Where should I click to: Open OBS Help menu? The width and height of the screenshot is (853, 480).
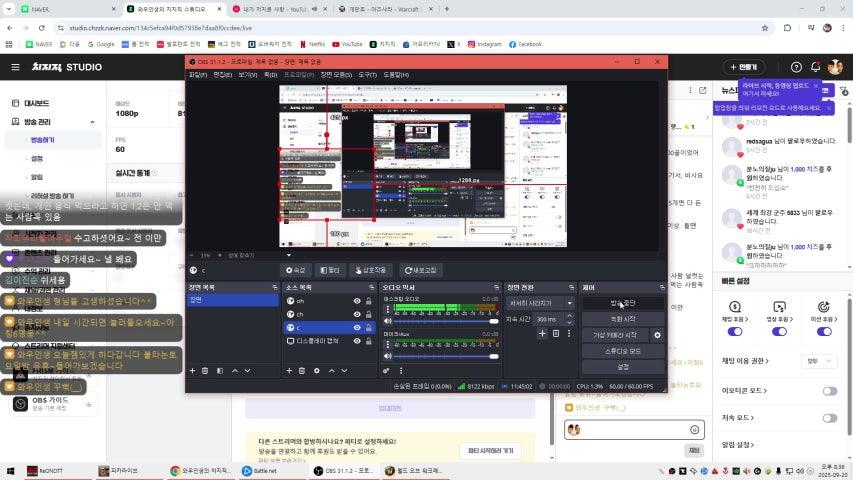(x=395, y=75)
